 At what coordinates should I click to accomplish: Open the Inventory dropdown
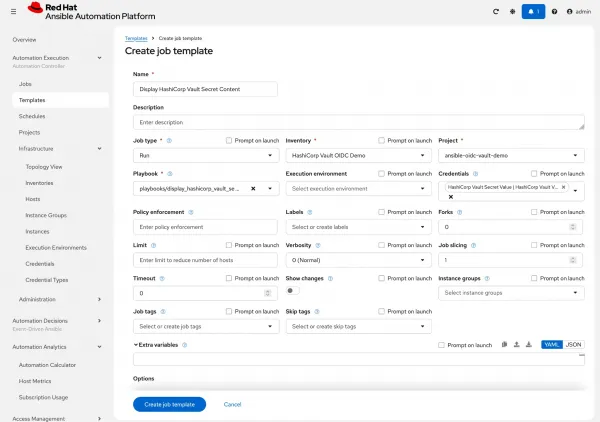click(x=359, y=155)
